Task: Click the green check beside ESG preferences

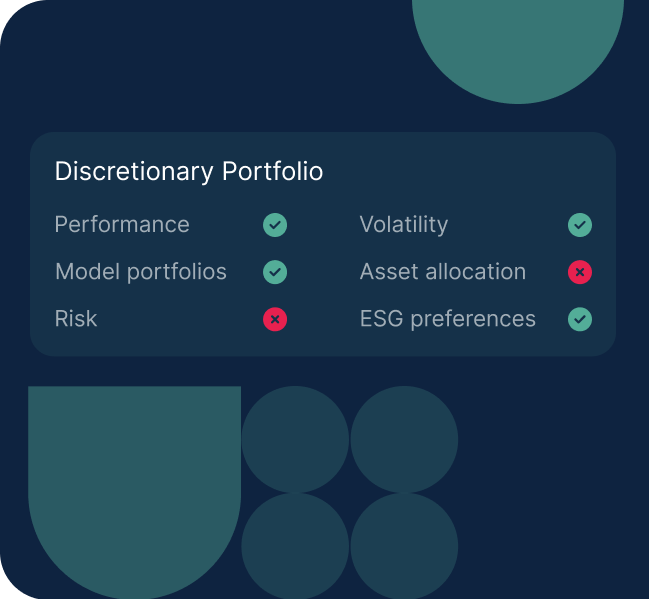Action: [x=580, y=319]
